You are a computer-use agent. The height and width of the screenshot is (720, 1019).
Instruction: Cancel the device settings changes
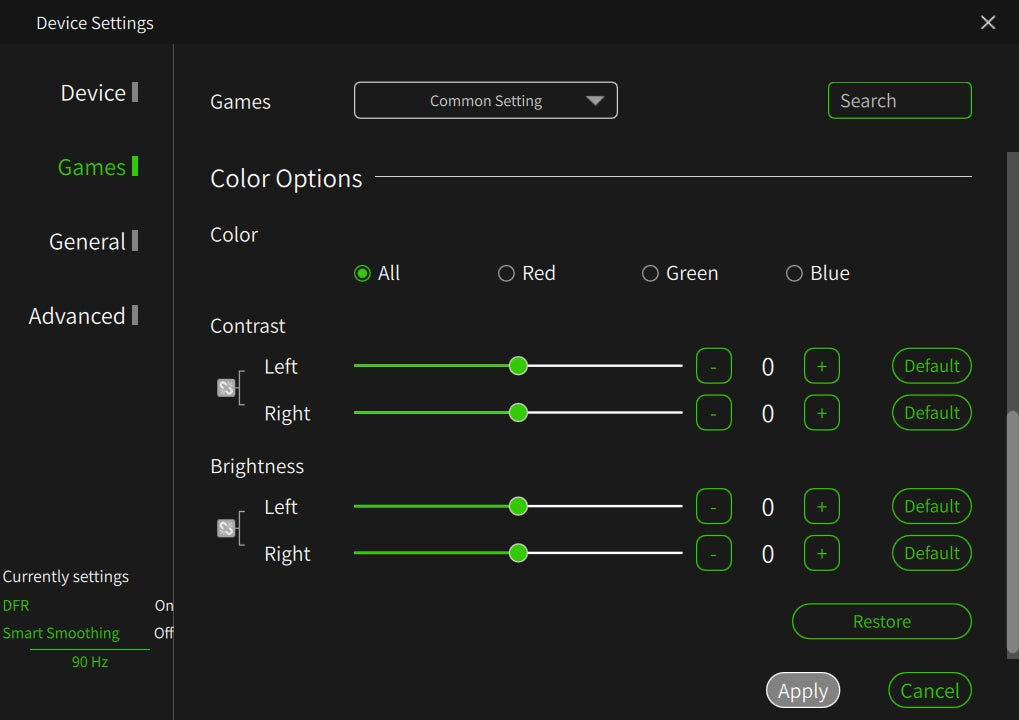coord(929,691)
